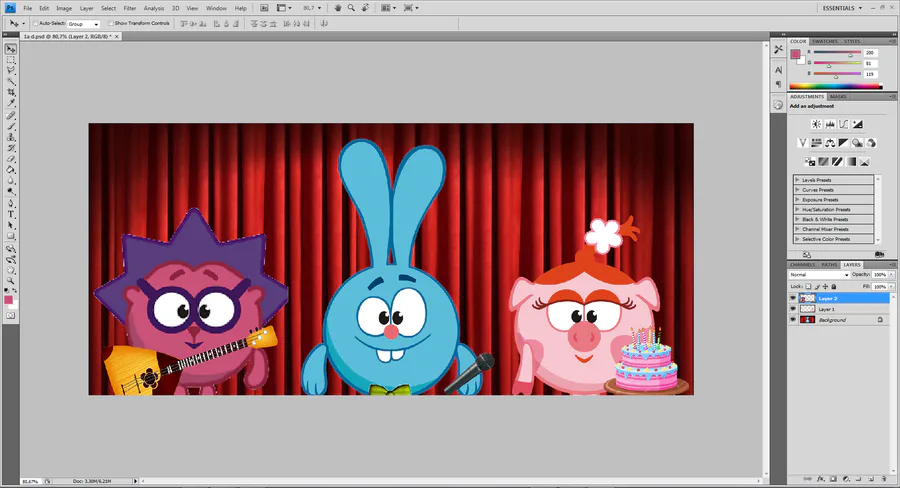Toggle lock position icon

click(825, 286)
